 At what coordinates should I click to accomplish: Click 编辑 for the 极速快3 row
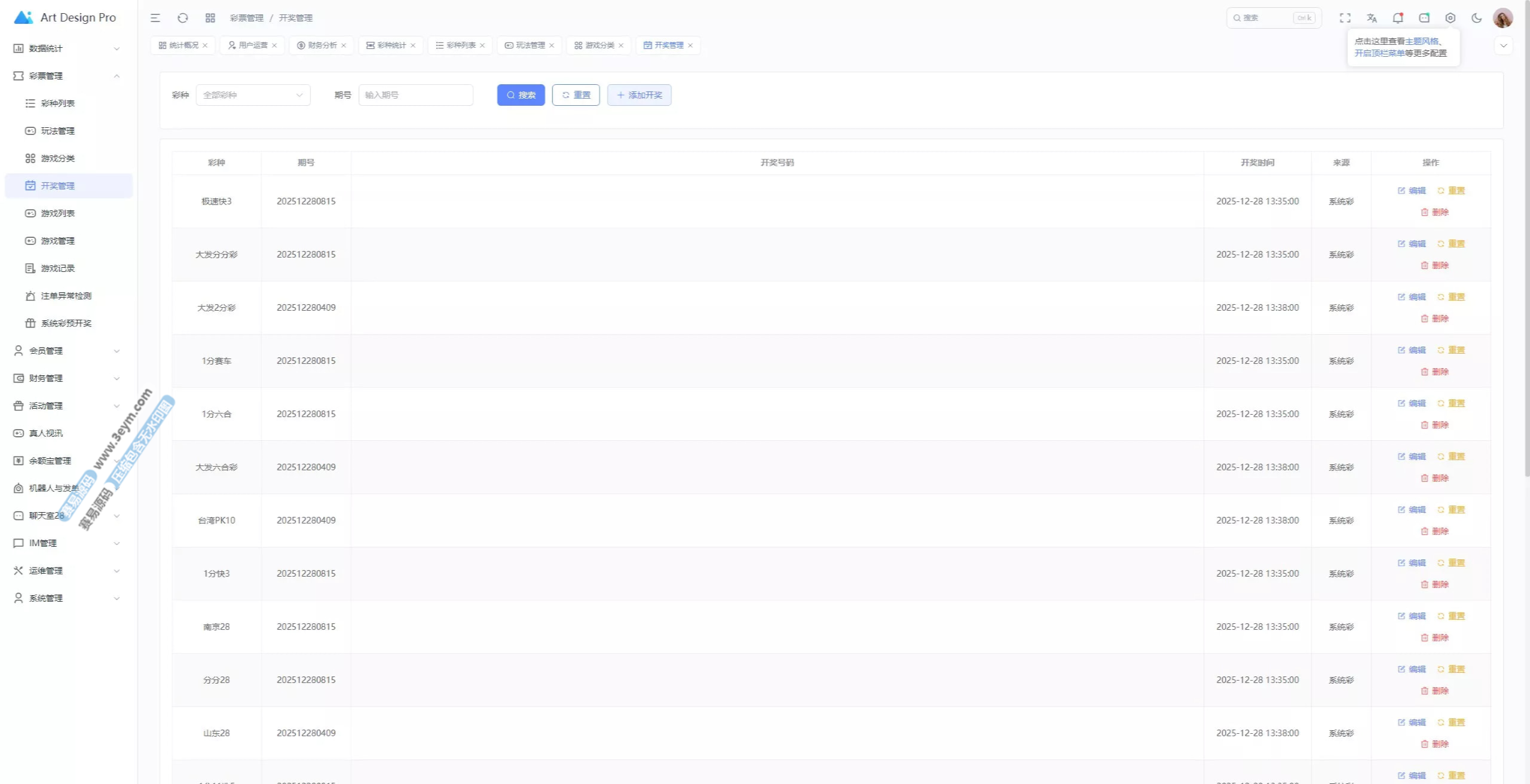click(1412, 191)
